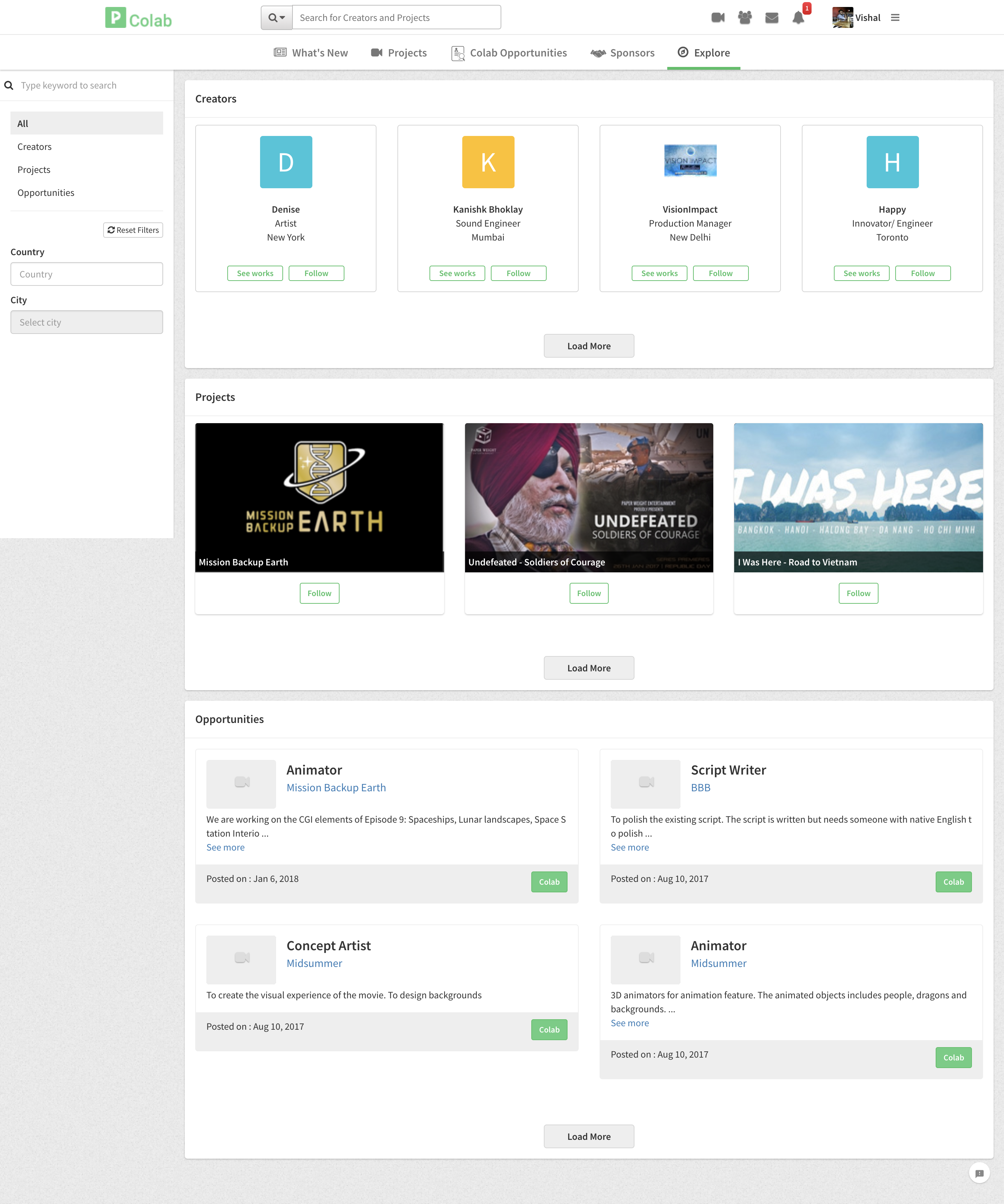The width and height of the screenshot is (1004, 1204).
Task: Reset filters in the sidebar
Action: tap(133, 230)
